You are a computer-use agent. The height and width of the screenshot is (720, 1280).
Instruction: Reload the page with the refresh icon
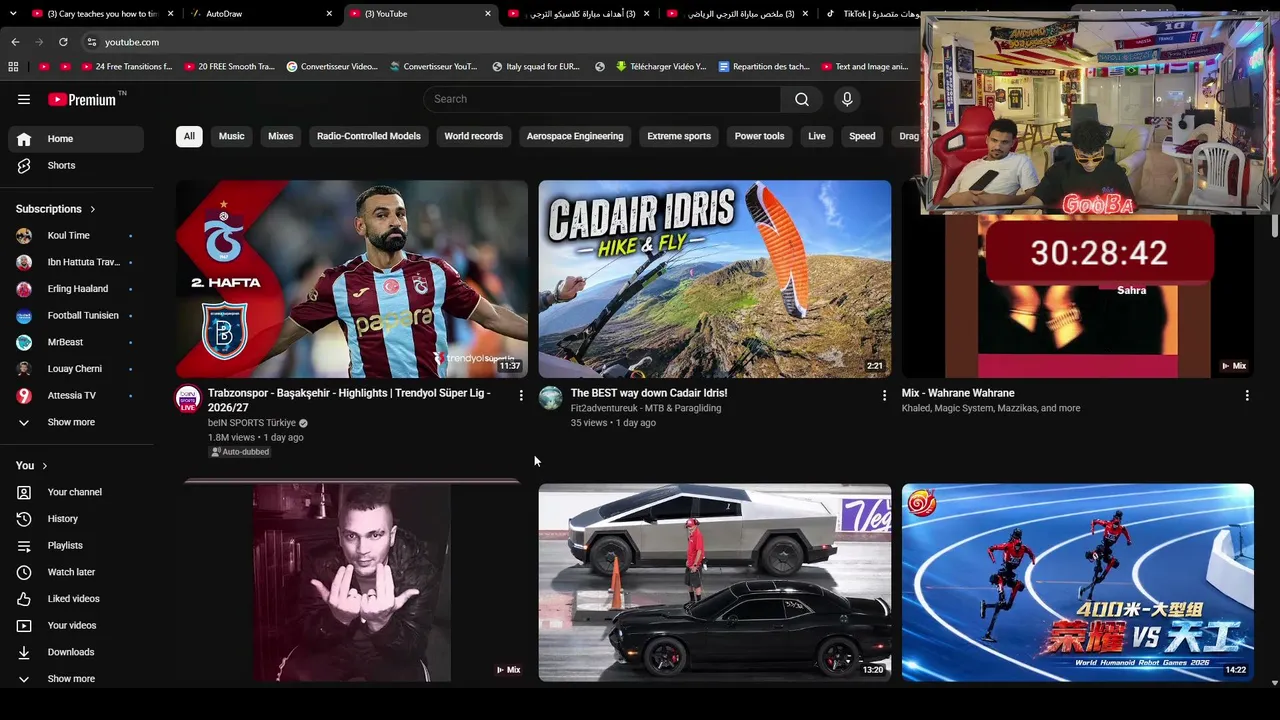pyautogui.click(x=63, y=42)
